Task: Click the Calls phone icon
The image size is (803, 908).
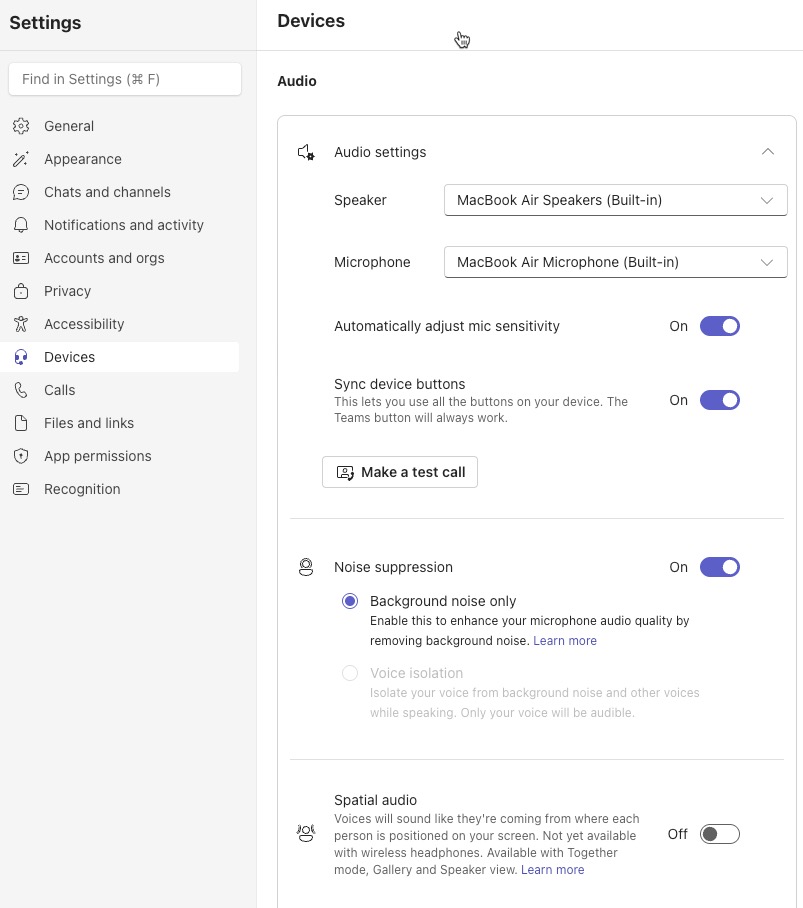Action: 21,390
